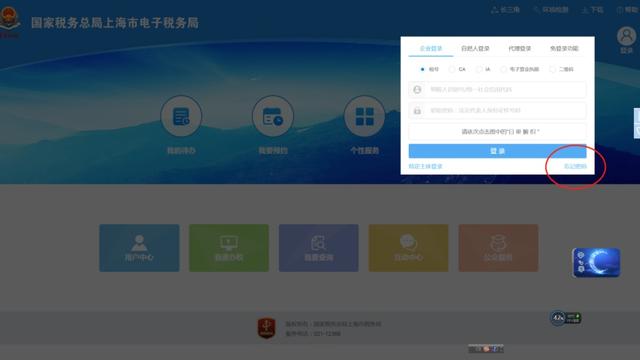Open the 下载 download link in the top bar
The height and width of the screenshot is (360, 640).
point(592,10)
